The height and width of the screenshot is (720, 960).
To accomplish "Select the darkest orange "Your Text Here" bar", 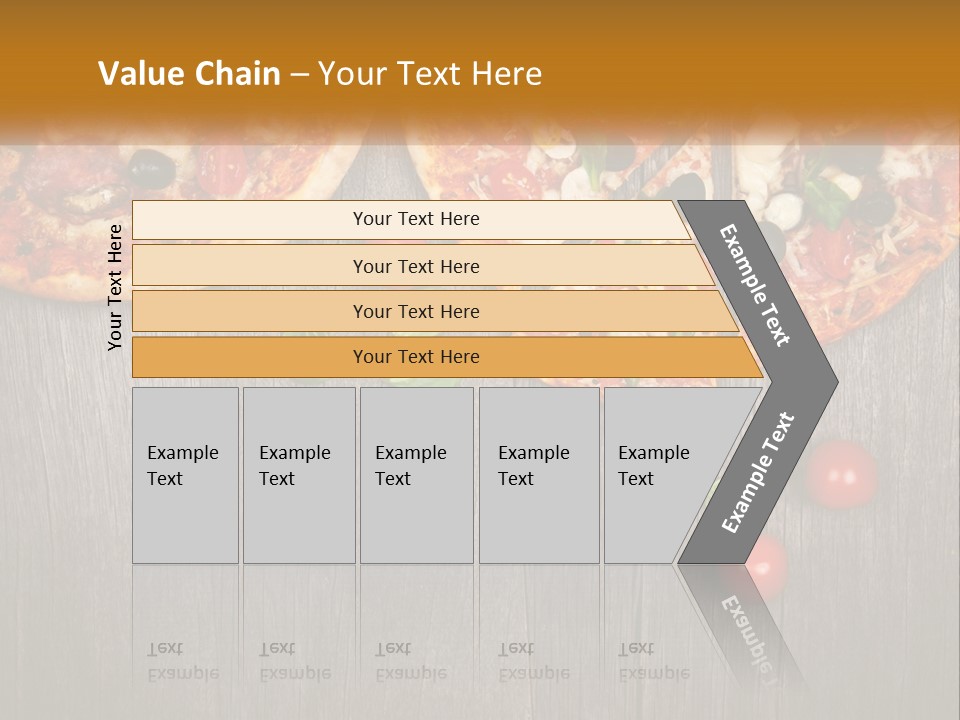I will (x=415, y=357).
